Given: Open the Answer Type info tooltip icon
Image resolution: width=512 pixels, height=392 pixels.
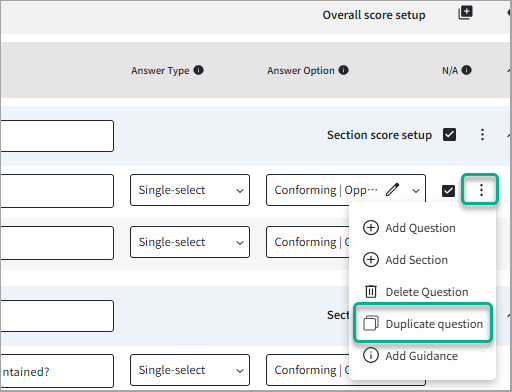Looking at the screenshot, I should click(199, 70).
